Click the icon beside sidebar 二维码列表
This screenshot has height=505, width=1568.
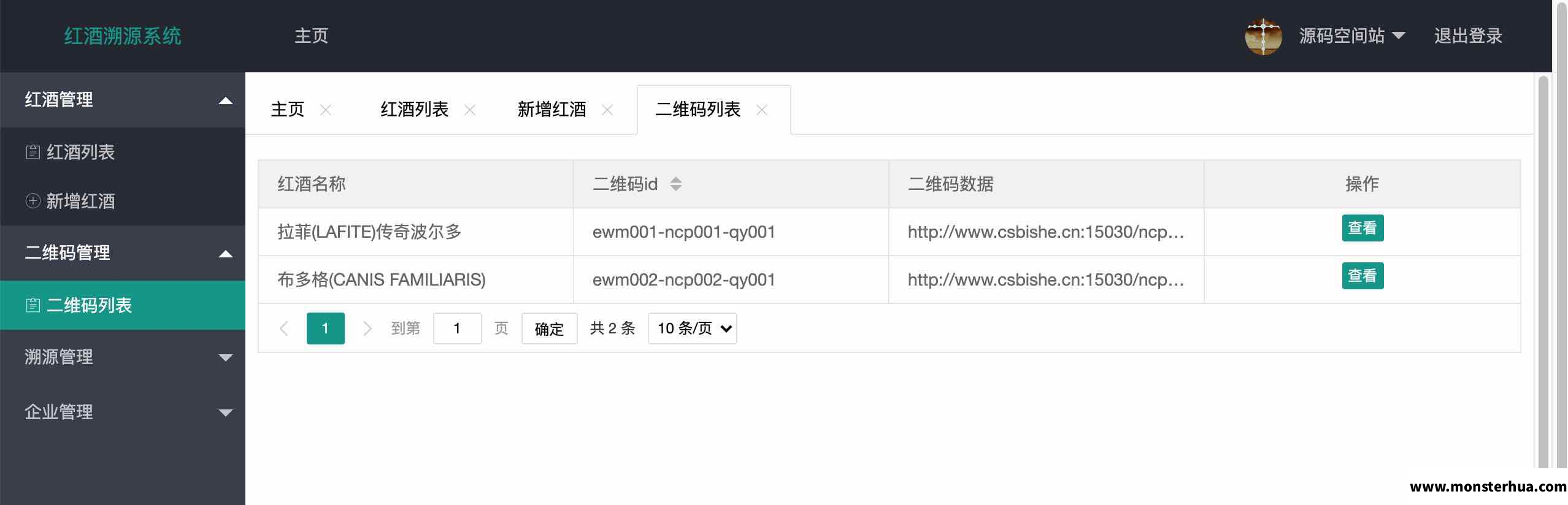coord(33,305)
